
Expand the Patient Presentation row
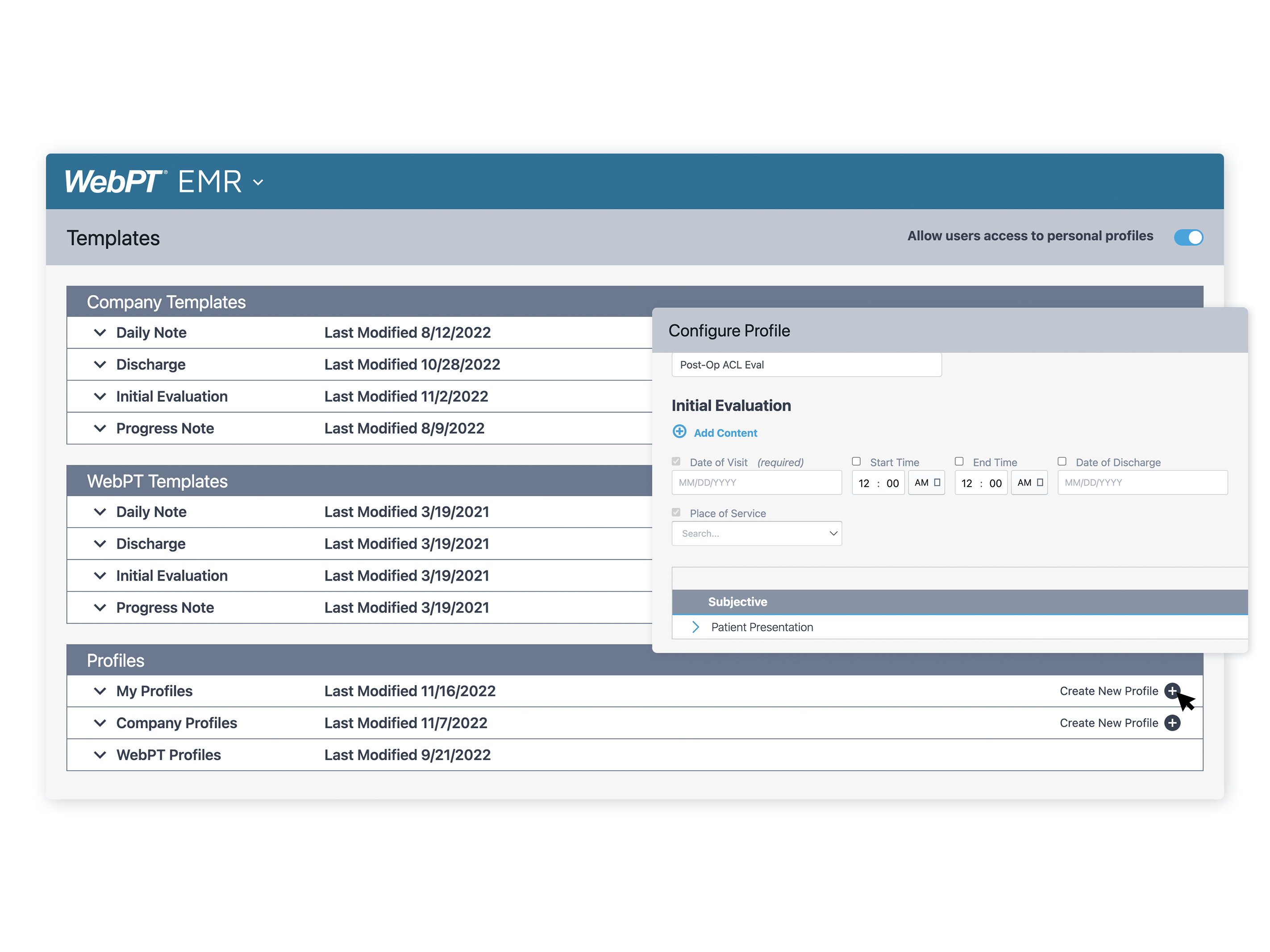click(x=695, y=627)
